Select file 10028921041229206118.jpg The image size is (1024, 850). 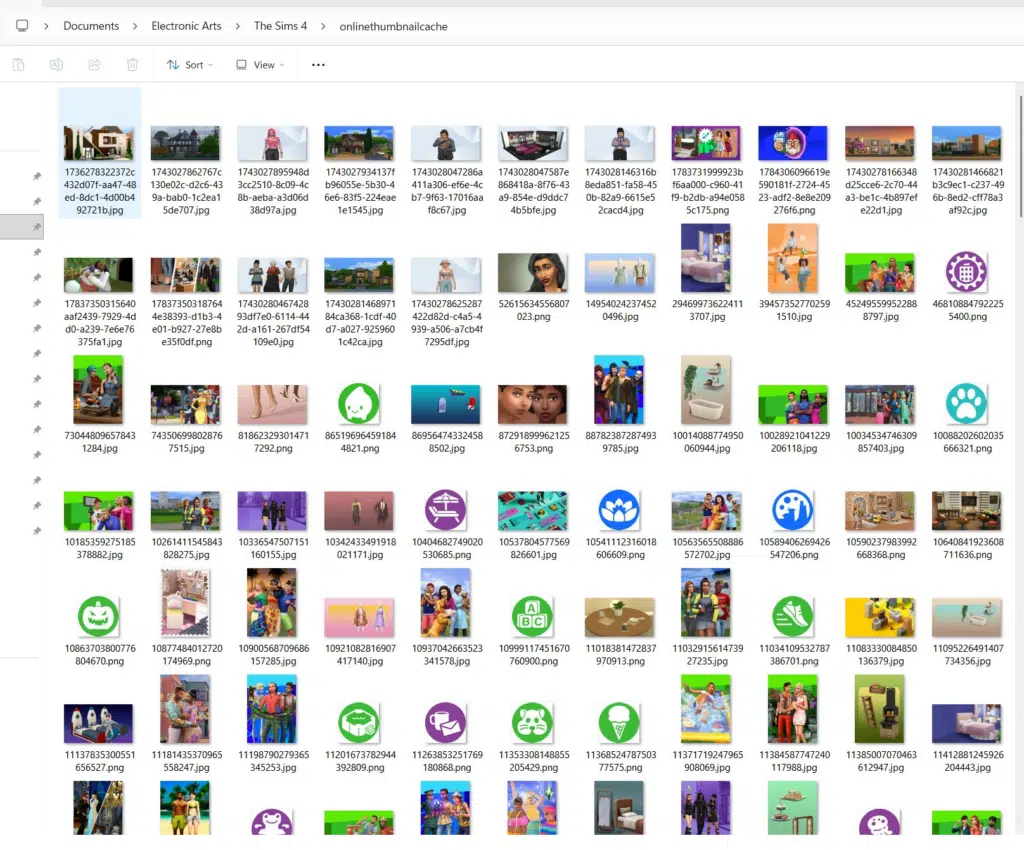click(793, 418)
